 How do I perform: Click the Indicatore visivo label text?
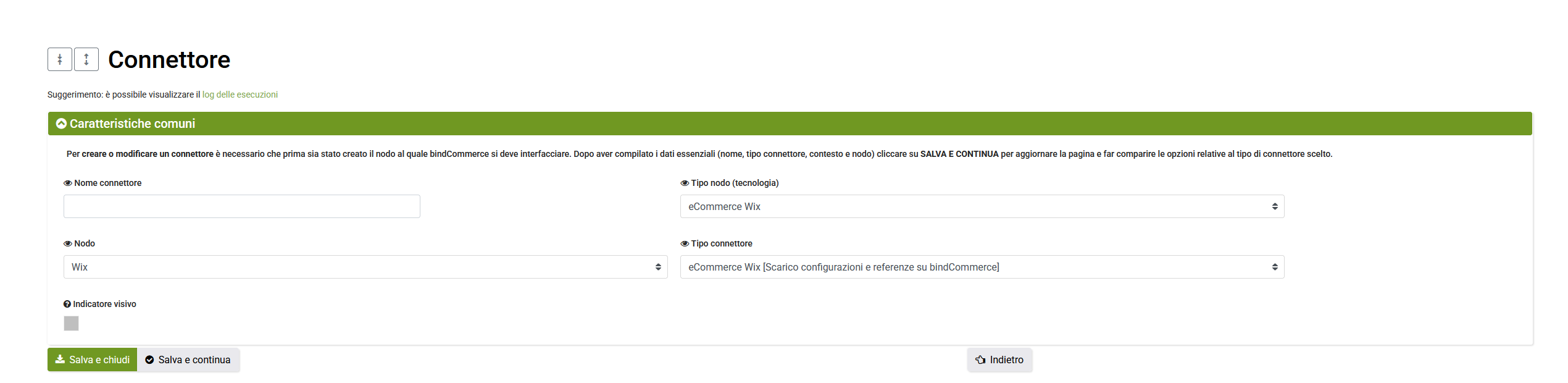(x=104, y=305)
